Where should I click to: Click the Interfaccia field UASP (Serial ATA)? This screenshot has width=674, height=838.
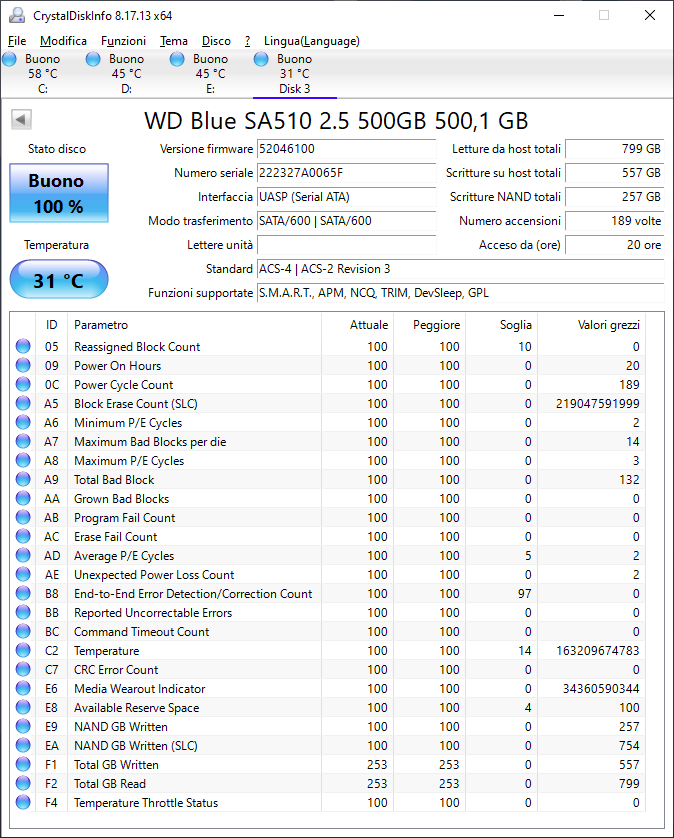(x=346, y=197)
